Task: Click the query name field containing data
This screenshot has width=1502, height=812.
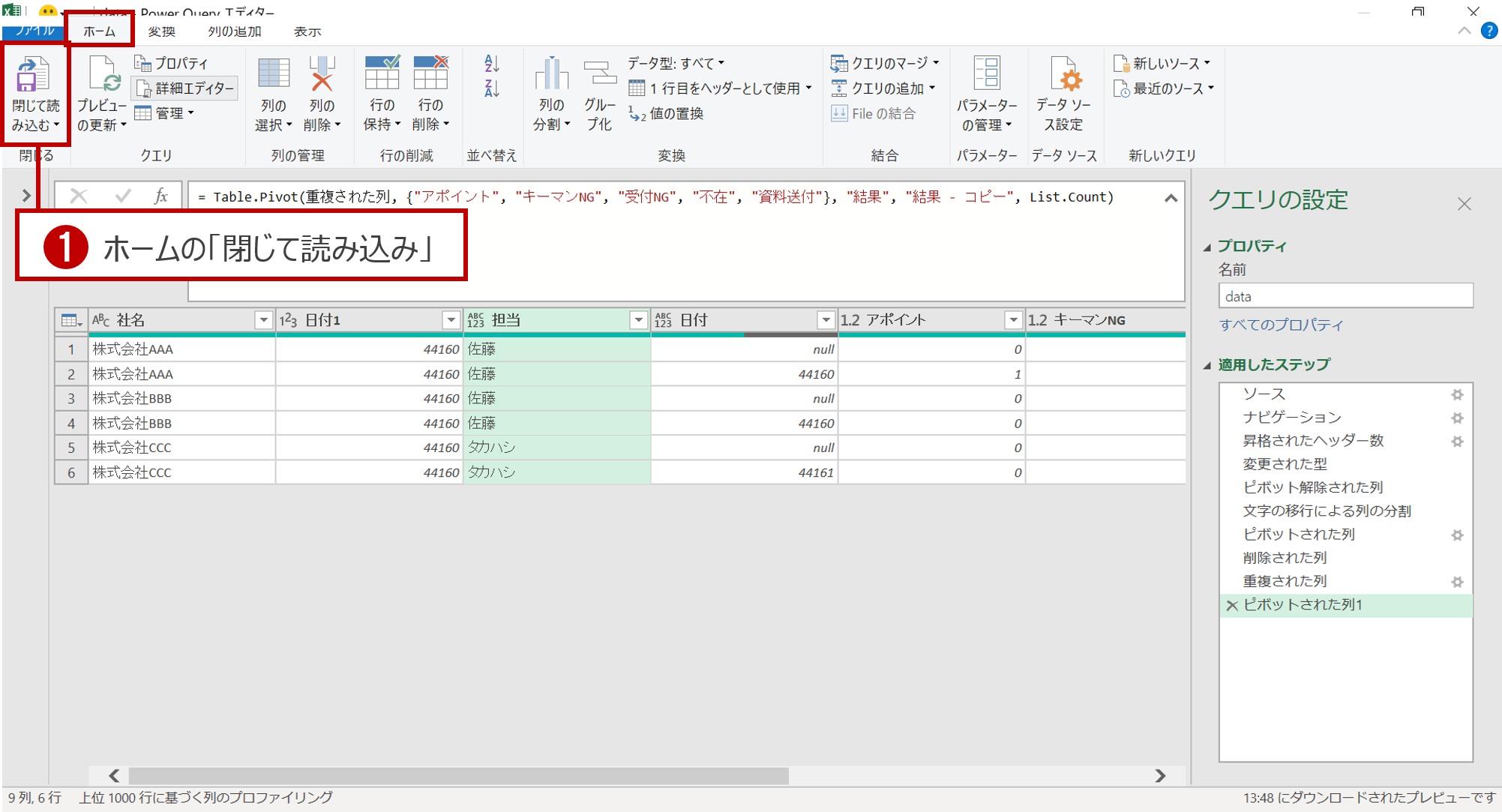Action: (1345, 296)
